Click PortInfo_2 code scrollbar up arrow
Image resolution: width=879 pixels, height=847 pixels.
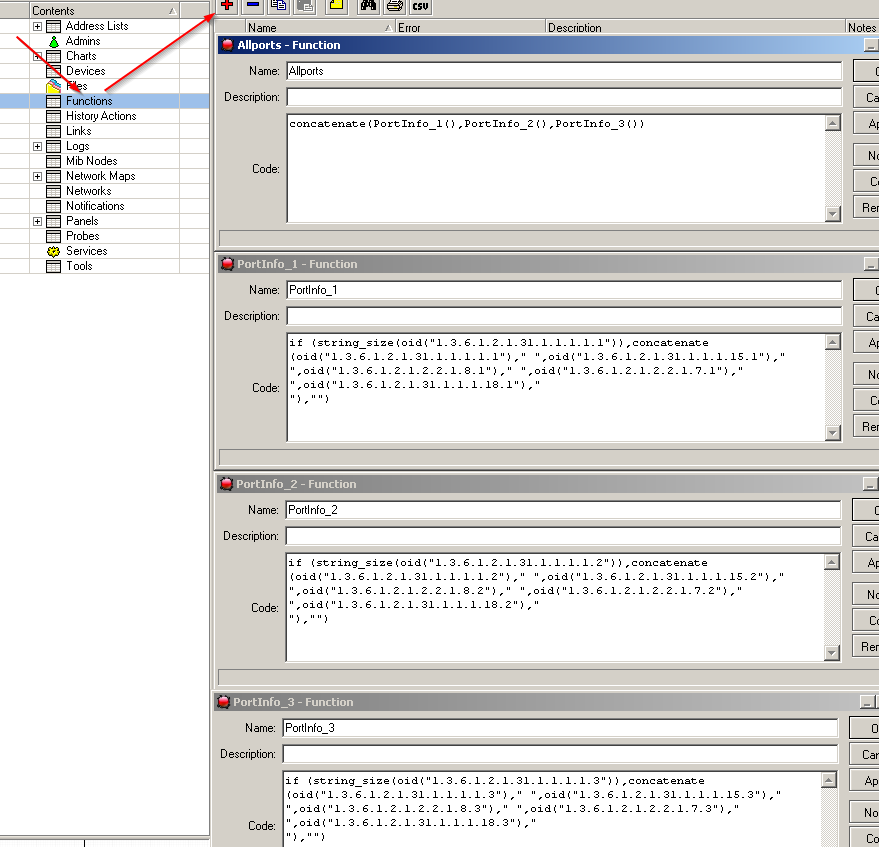(832, 562)
